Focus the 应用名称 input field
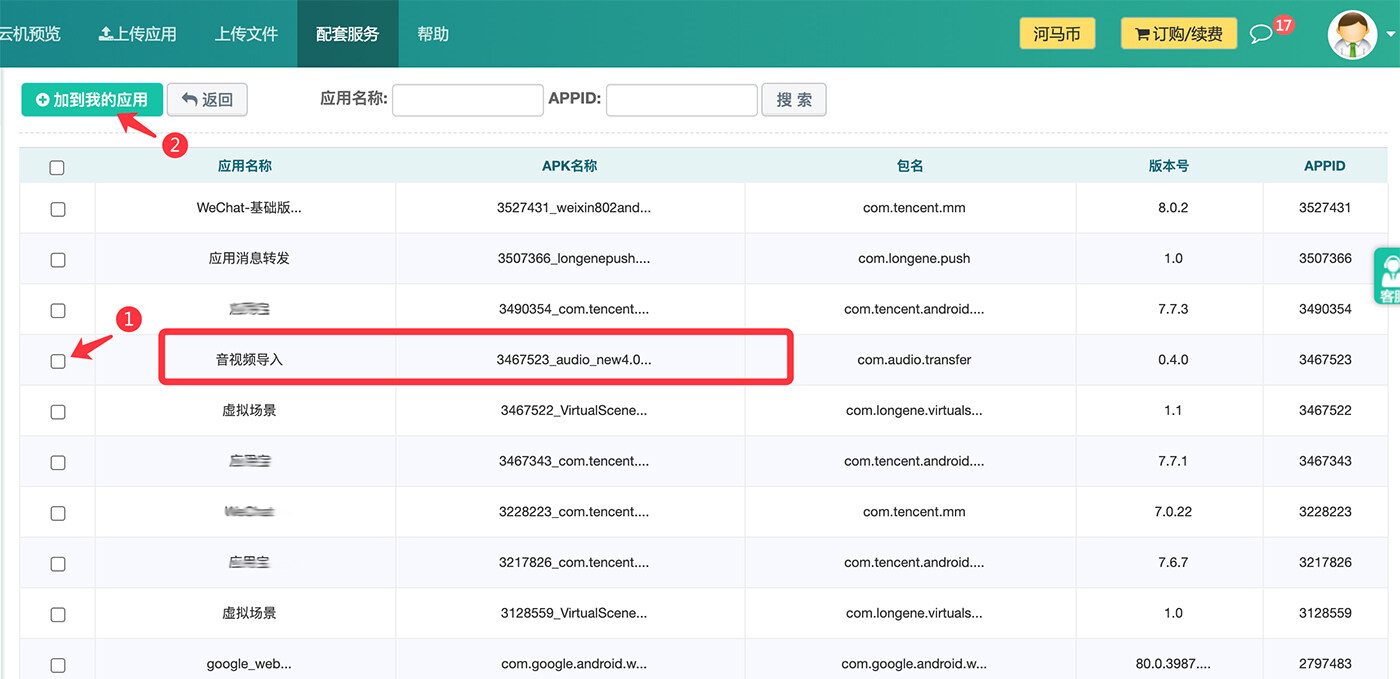Viewport: 1400px width, 679px height. click(x=468, y=100)
